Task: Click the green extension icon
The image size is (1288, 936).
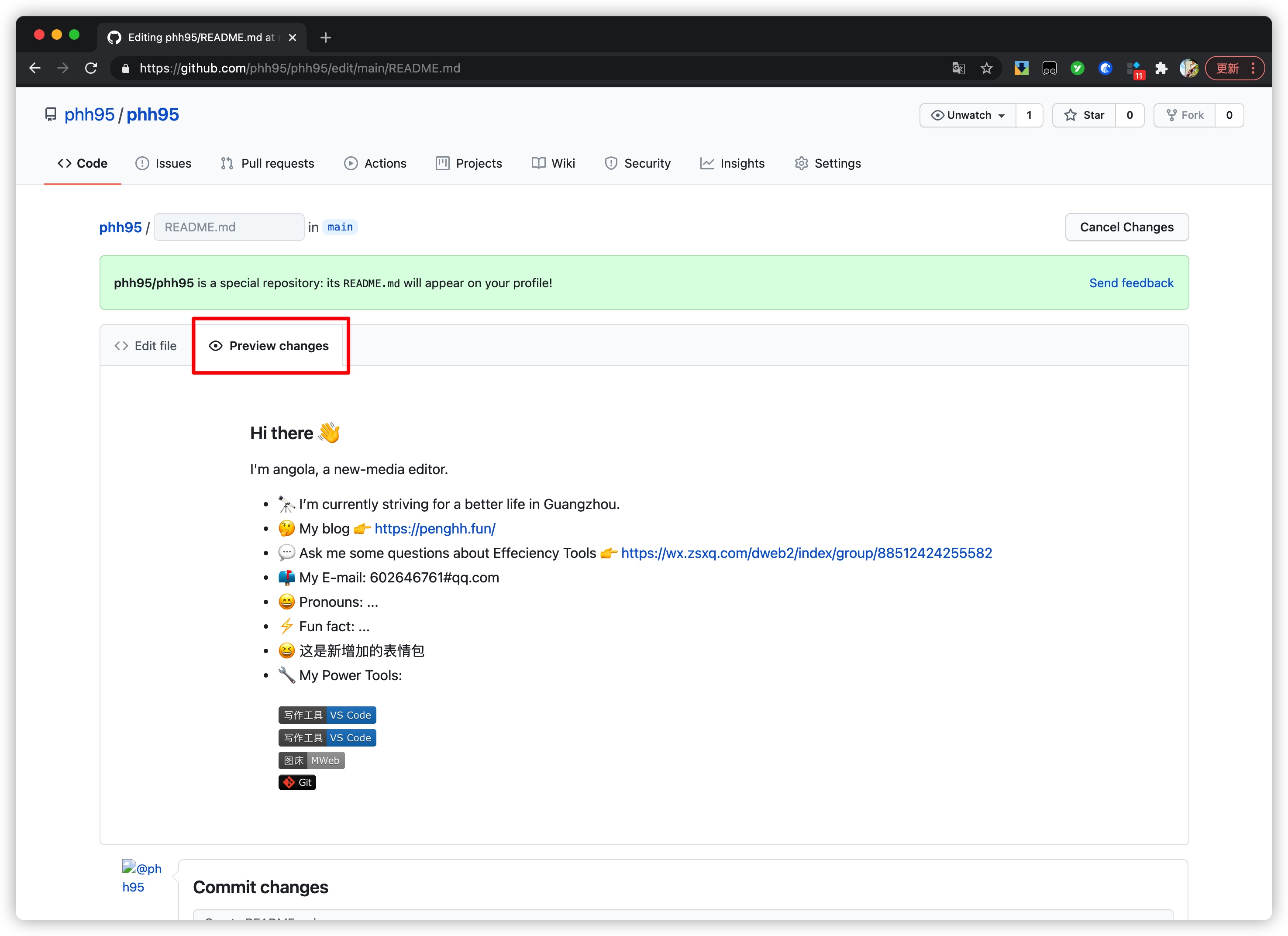Action: point(1077,68)
